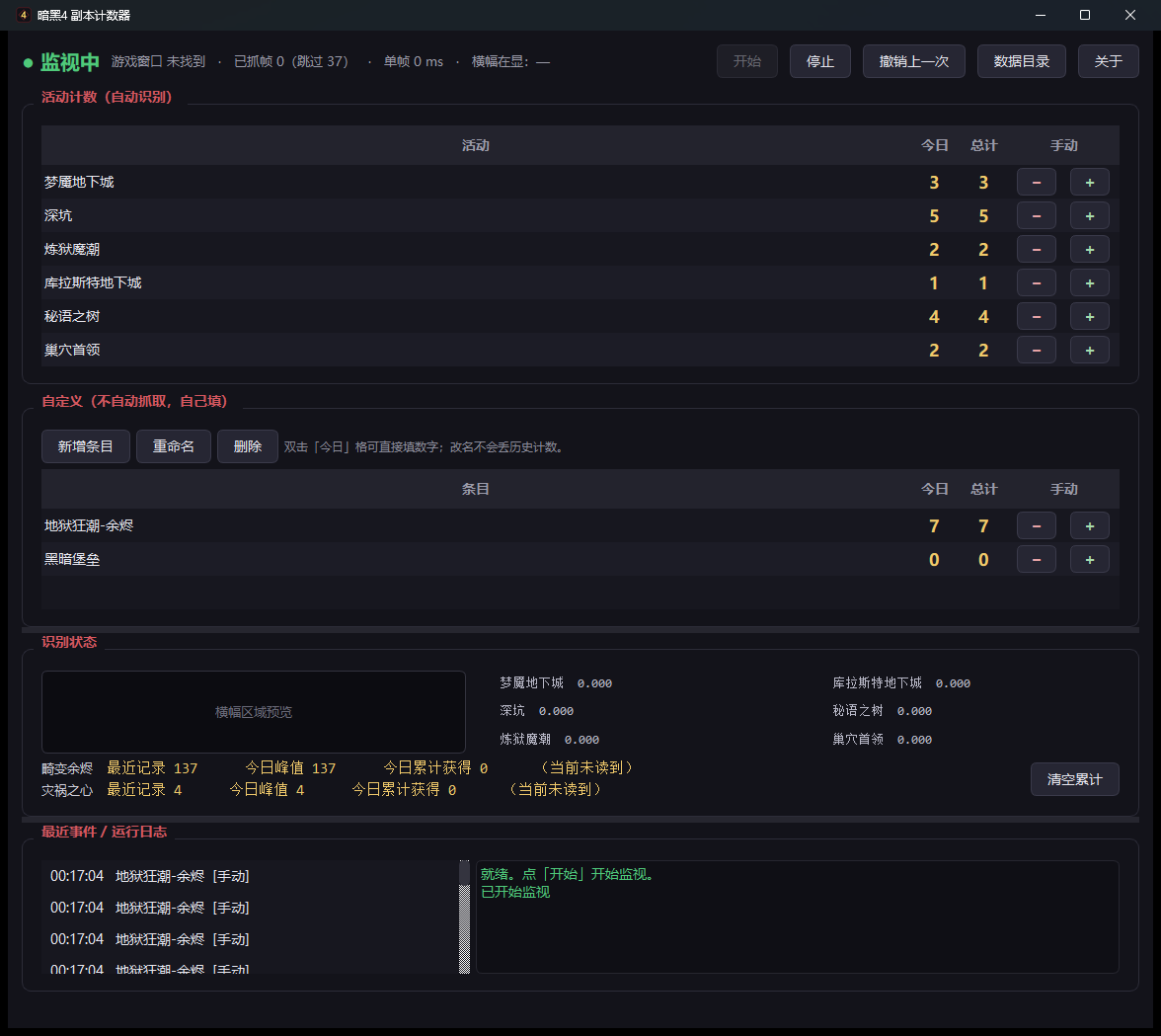Hit minus for 库拉斯特地下城 row
This screenshot has height=1036, width=1161.
point(1036,282)
